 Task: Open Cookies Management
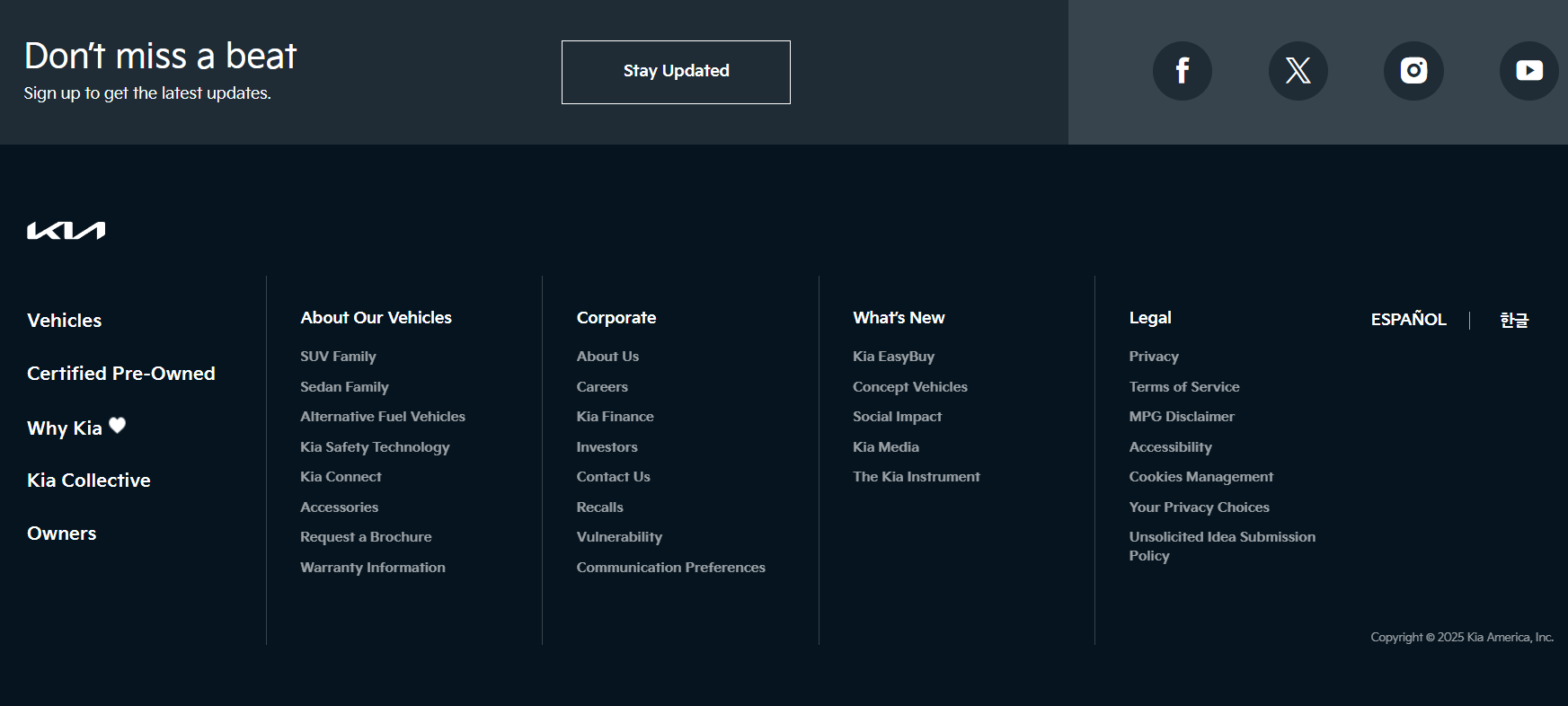tap(1201, 477)
